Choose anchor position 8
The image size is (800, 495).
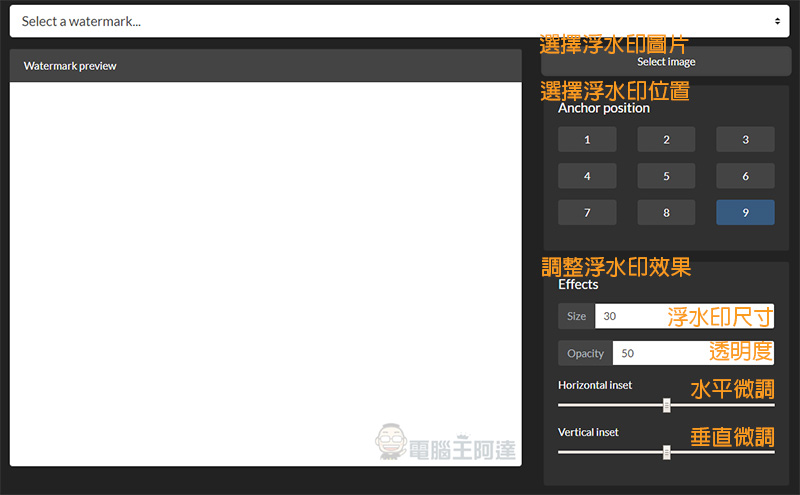[666, 213]
